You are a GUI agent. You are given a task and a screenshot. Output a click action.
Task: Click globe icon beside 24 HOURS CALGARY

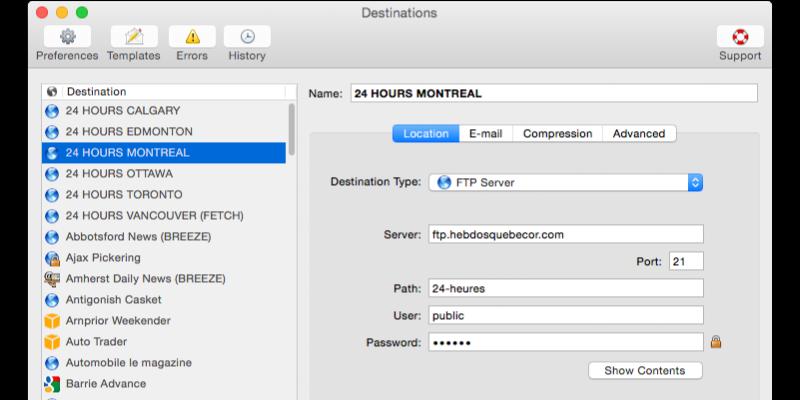click(x=52, y=111)
